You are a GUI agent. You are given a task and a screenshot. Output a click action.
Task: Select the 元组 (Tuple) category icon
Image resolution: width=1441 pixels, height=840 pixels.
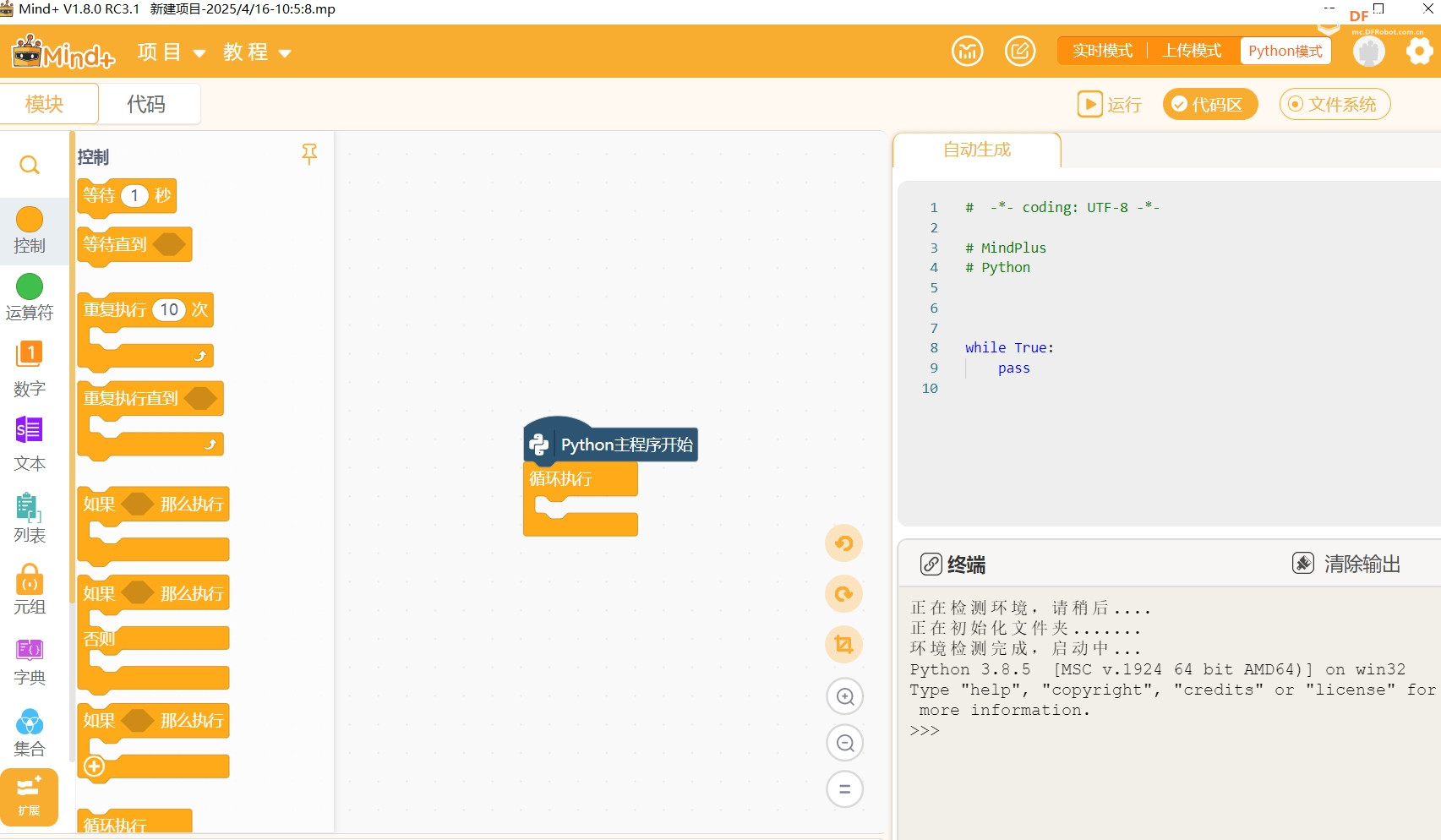(30, 580)
